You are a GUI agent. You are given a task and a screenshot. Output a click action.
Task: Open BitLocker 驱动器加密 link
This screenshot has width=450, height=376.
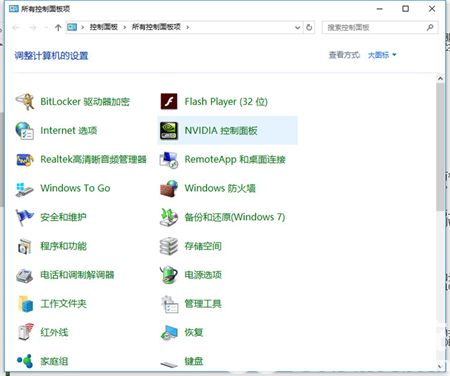[x=85, y=101]
